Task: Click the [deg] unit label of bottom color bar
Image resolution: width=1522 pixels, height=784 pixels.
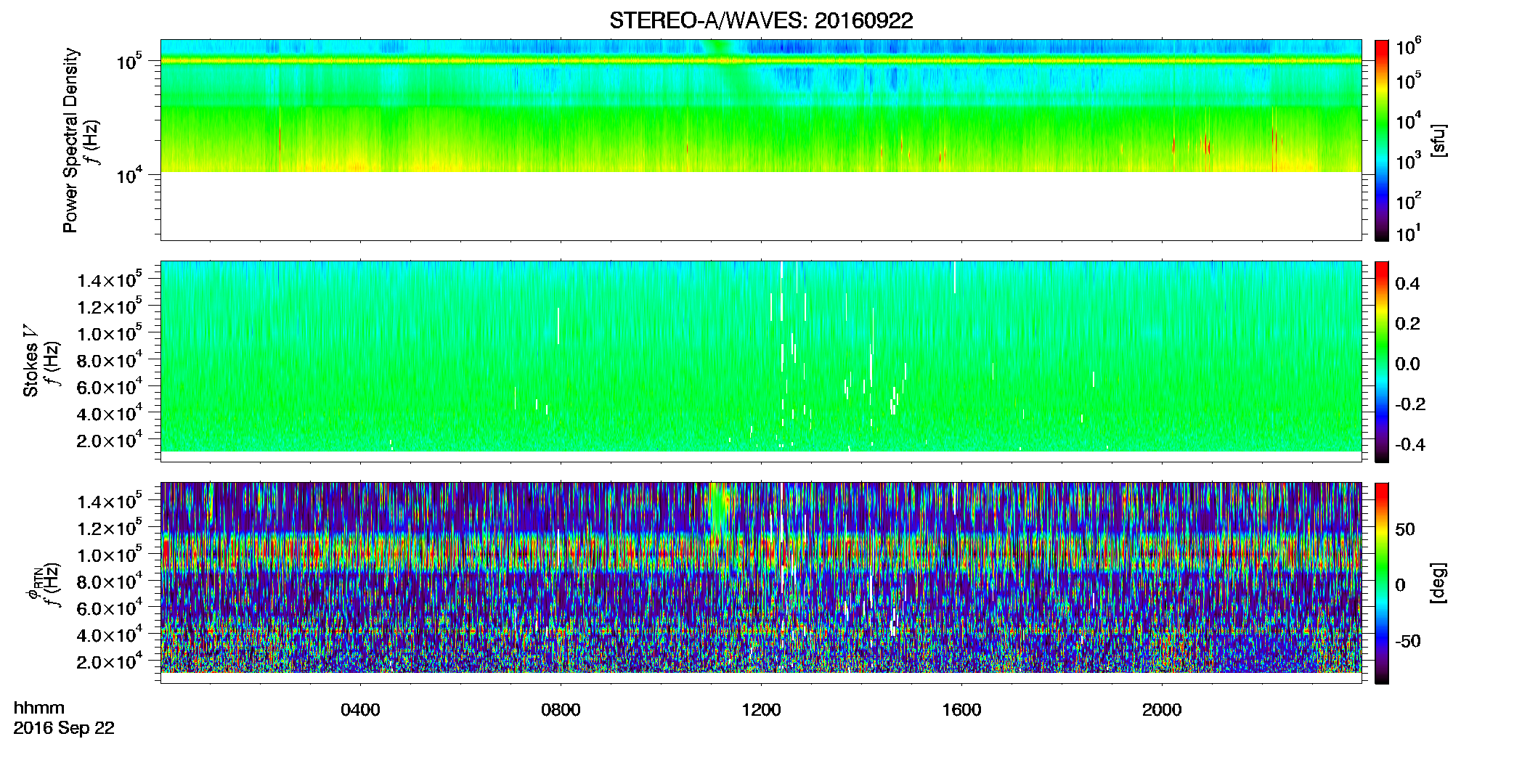Action: pyautogui.click(x=1438, y=583)
